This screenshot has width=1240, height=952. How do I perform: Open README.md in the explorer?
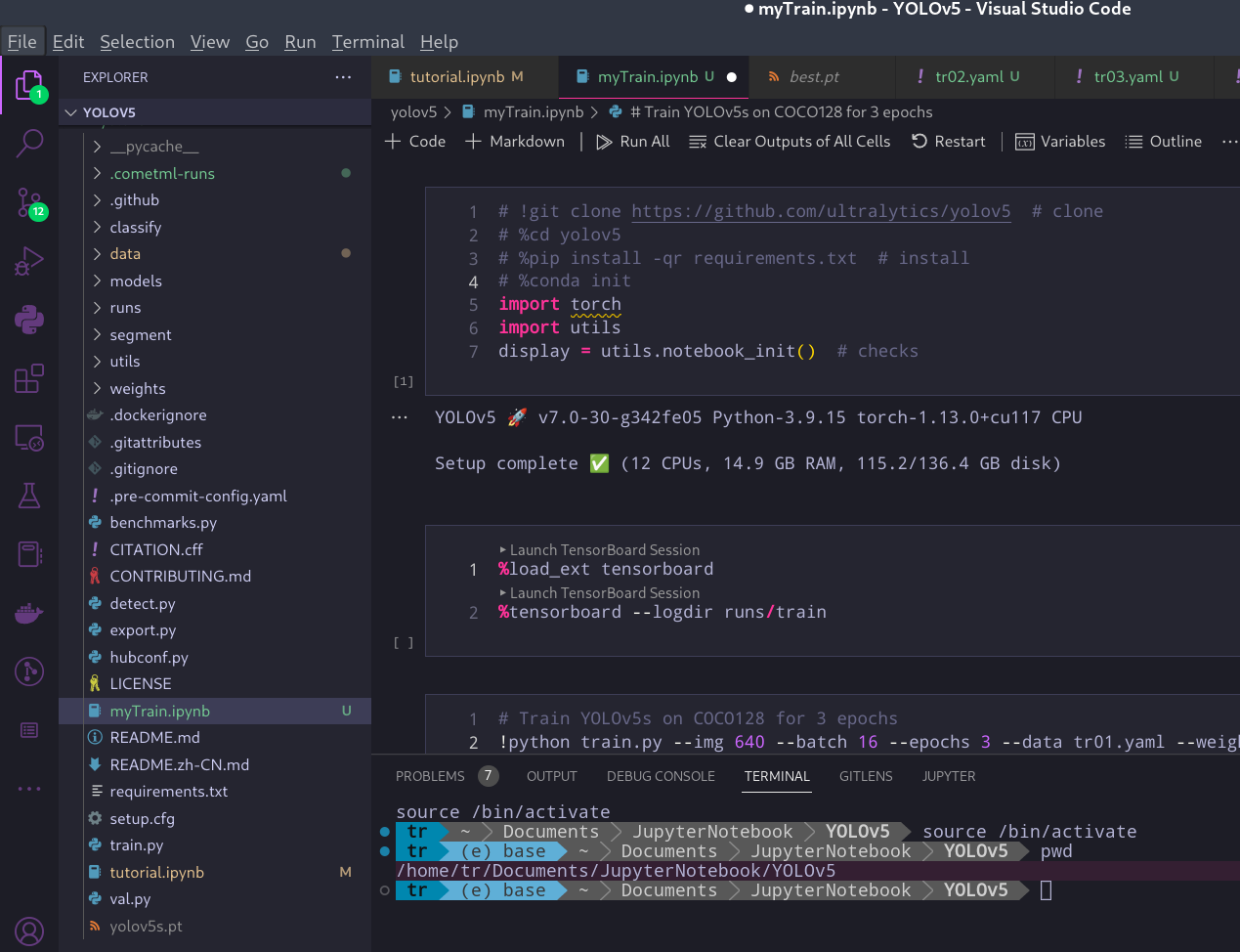click(x=215, y=738)
